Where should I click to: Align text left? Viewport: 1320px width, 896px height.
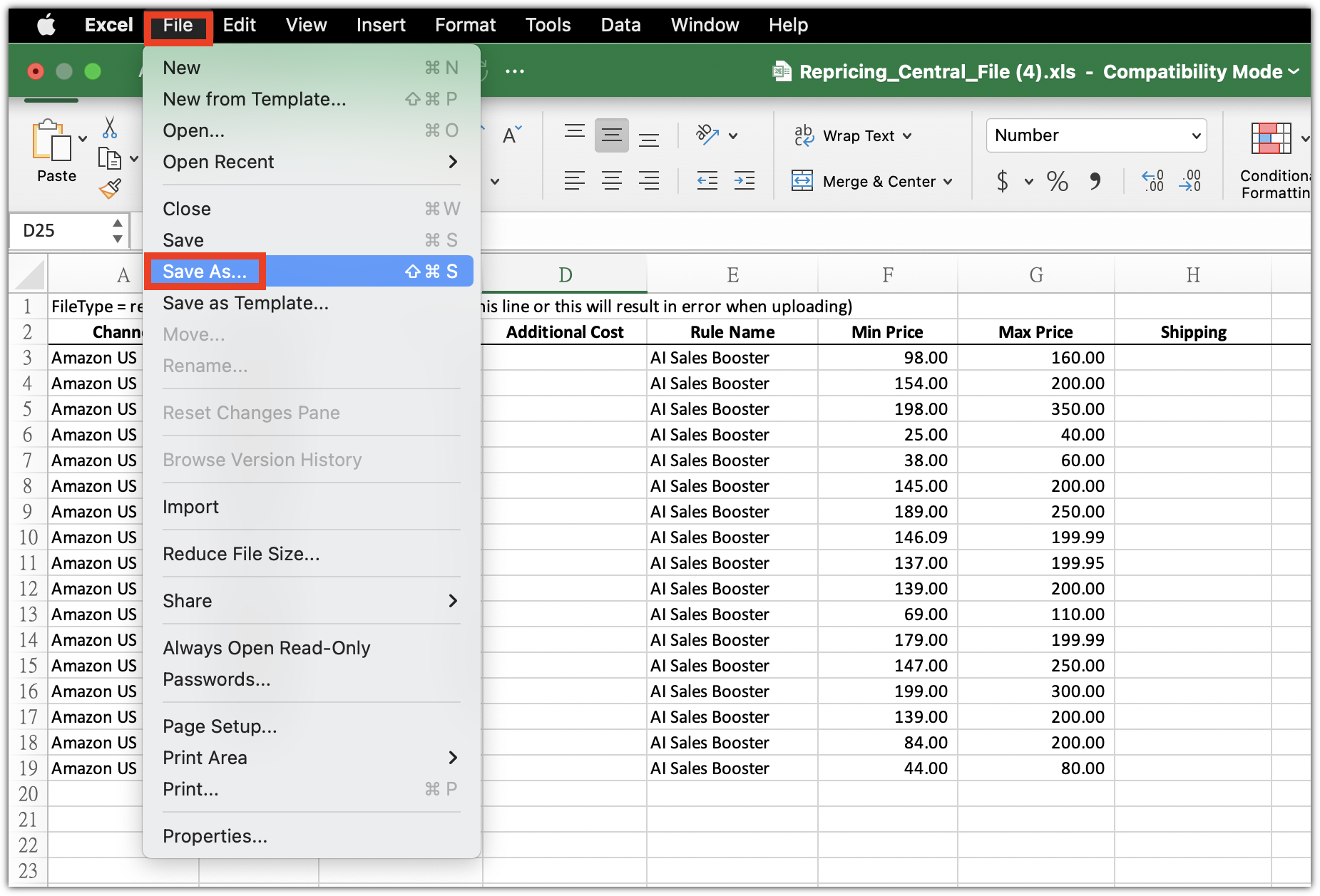click(x=575, y=181)
